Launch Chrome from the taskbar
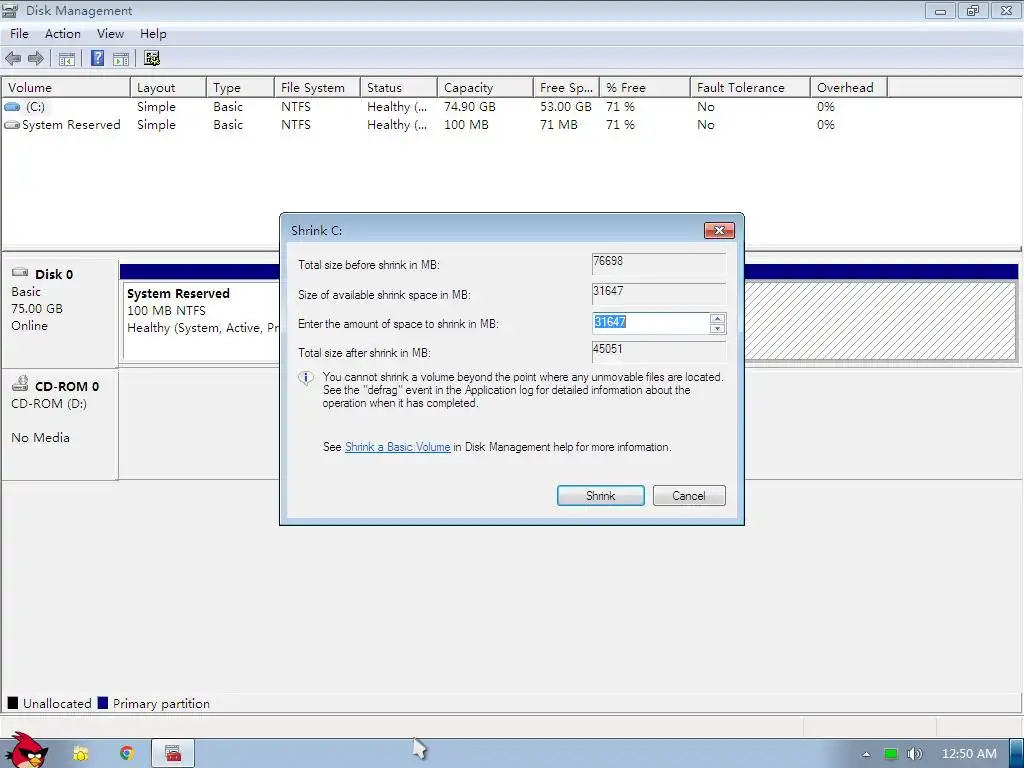This screenshot has width=1024, height=768. (127, 754)
